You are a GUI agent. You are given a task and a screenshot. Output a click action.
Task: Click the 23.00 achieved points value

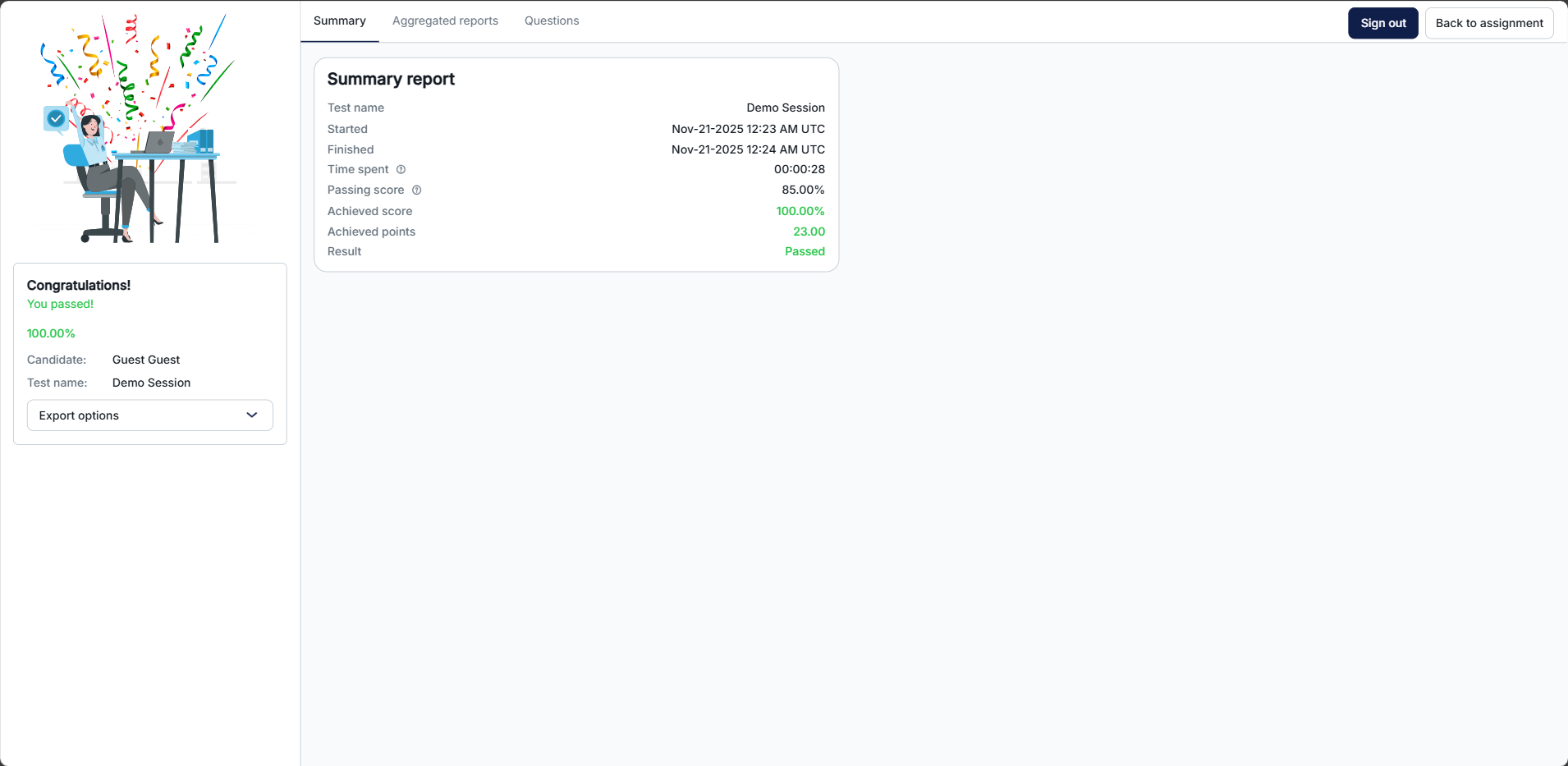(x=809, y=232)
